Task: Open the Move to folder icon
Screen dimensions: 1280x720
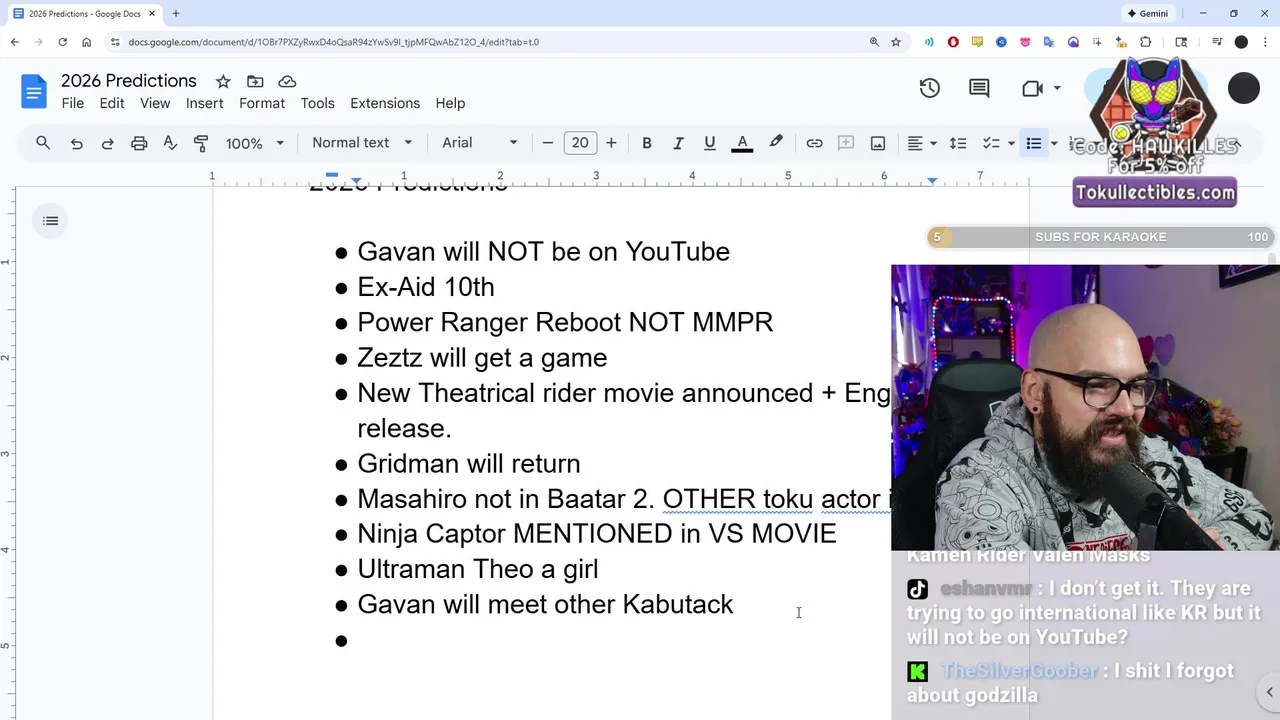Action: [255, 81]
